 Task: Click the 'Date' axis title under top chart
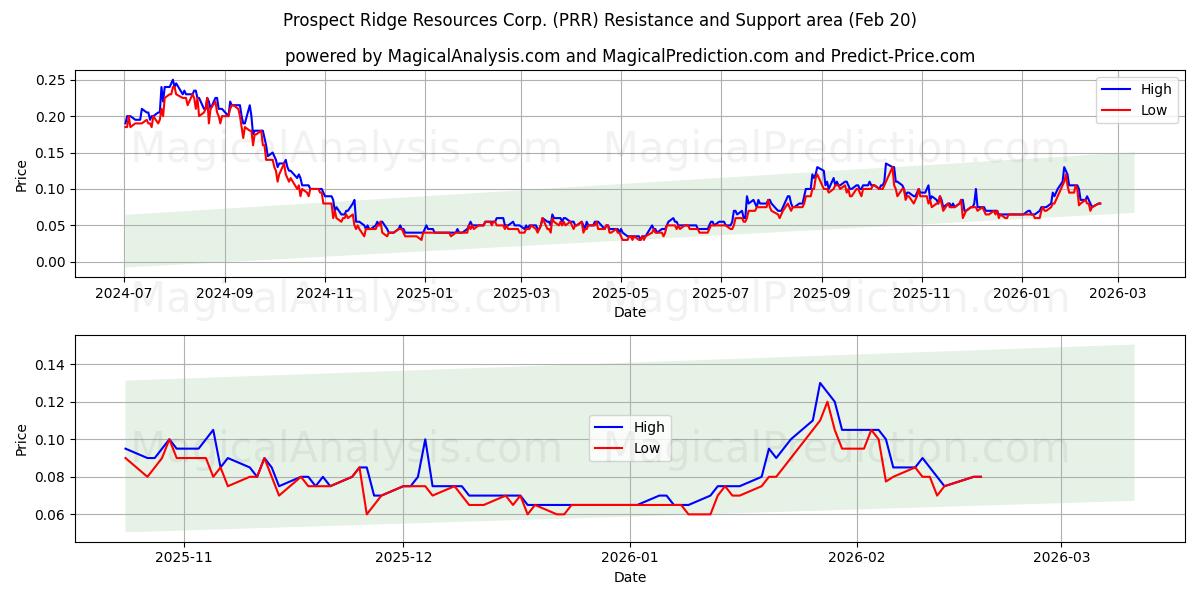point(630,313)
